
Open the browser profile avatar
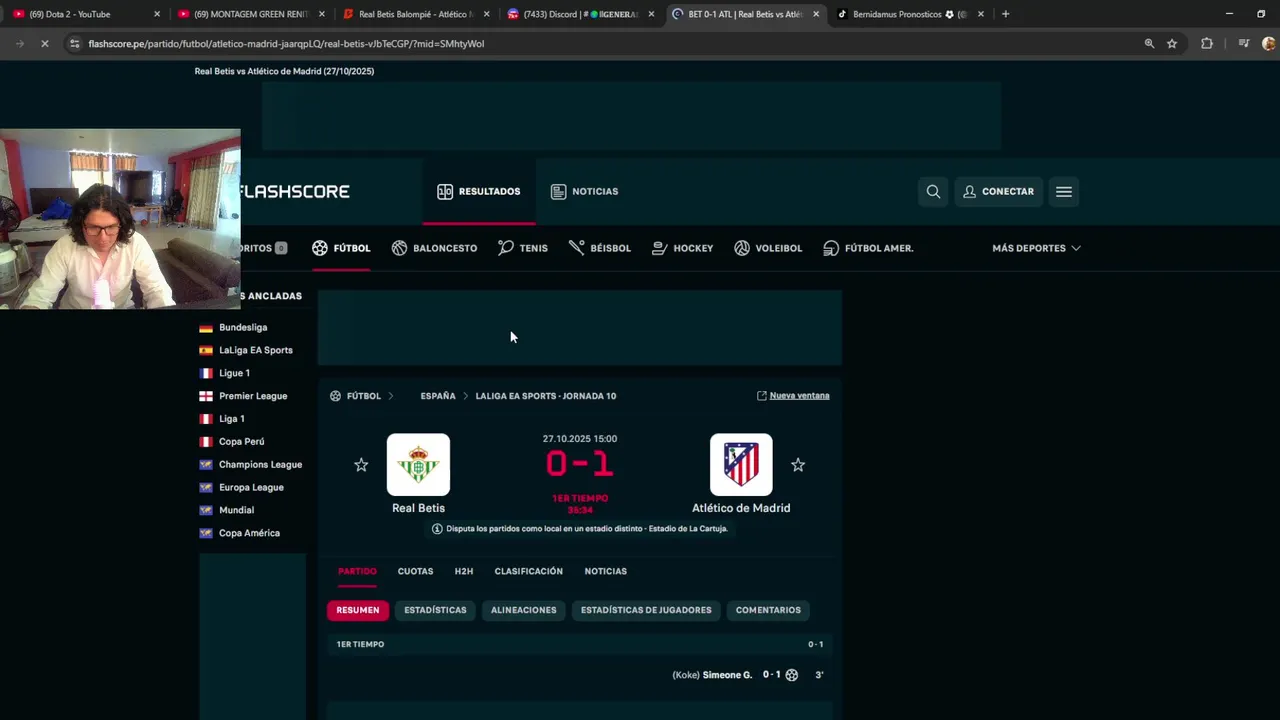coord(1269,44)
